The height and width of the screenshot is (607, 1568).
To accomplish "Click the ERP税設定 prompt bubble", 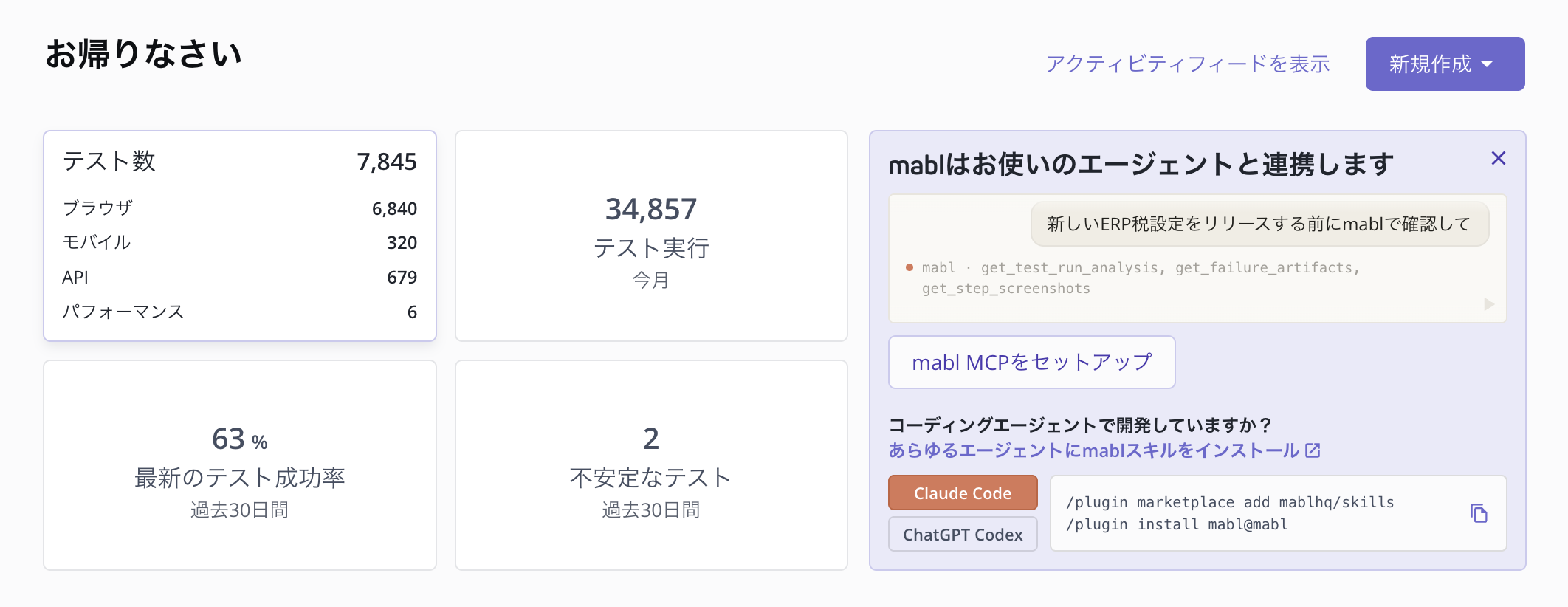I will coord(1259,224).
